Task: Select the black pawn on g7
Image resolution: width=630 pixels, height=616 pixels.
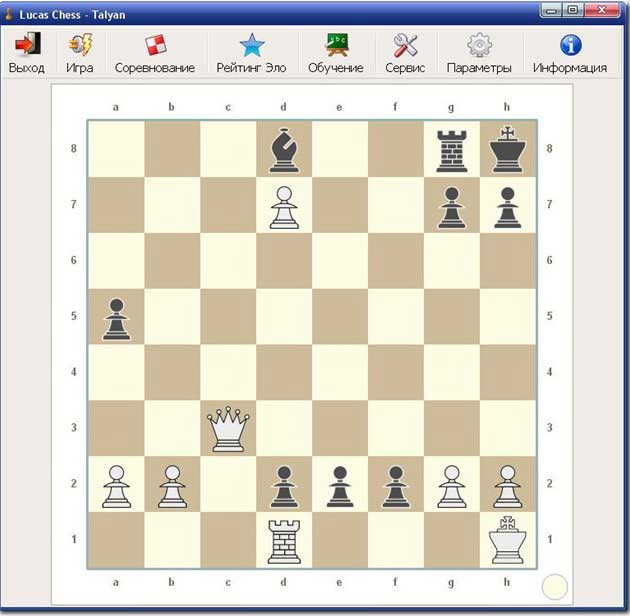Action: click(452, 208)
